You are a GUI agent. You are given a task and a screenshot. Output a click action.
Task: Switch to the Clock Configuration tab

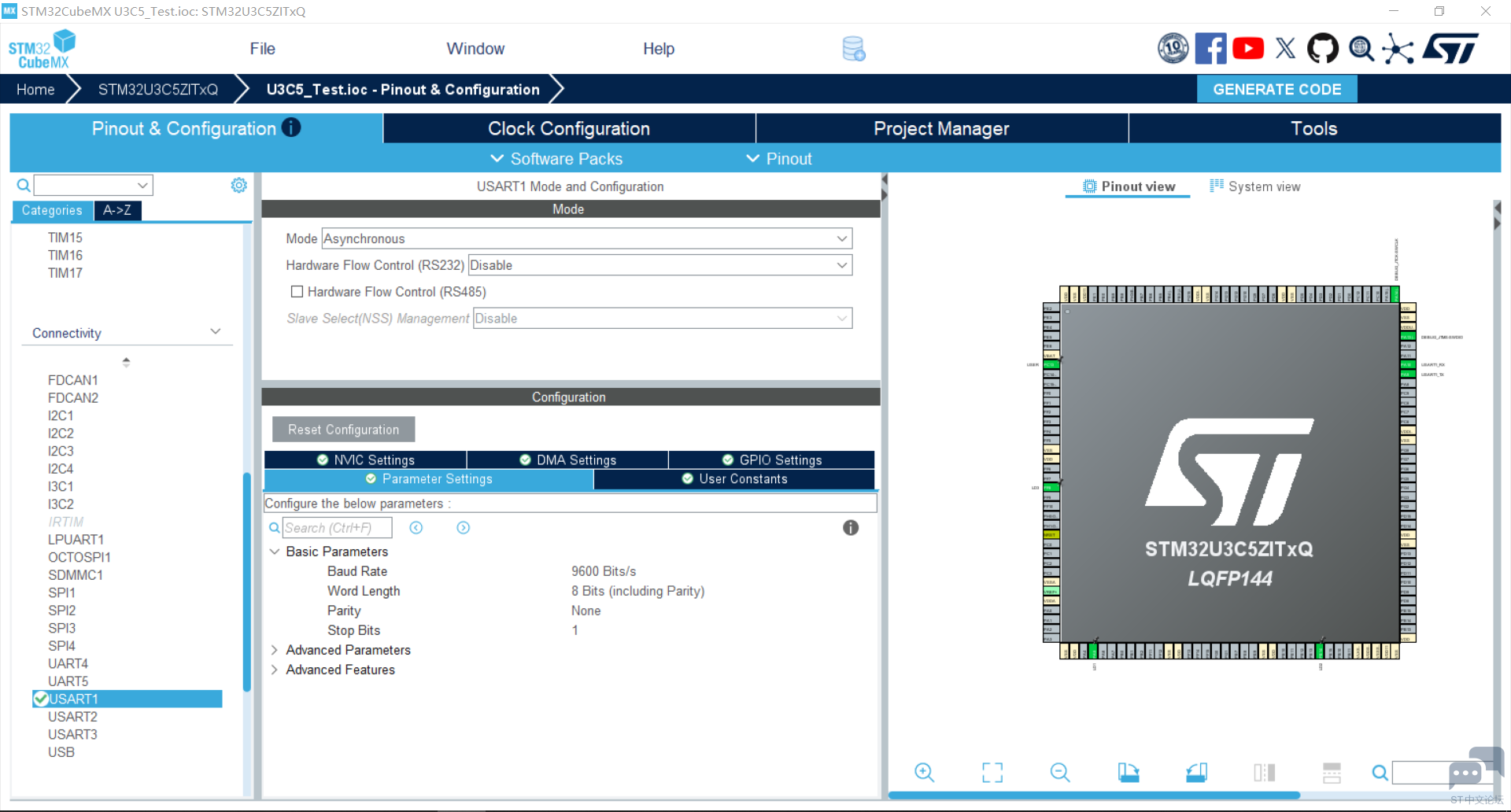pyautogui.click(x=569, y=128)
